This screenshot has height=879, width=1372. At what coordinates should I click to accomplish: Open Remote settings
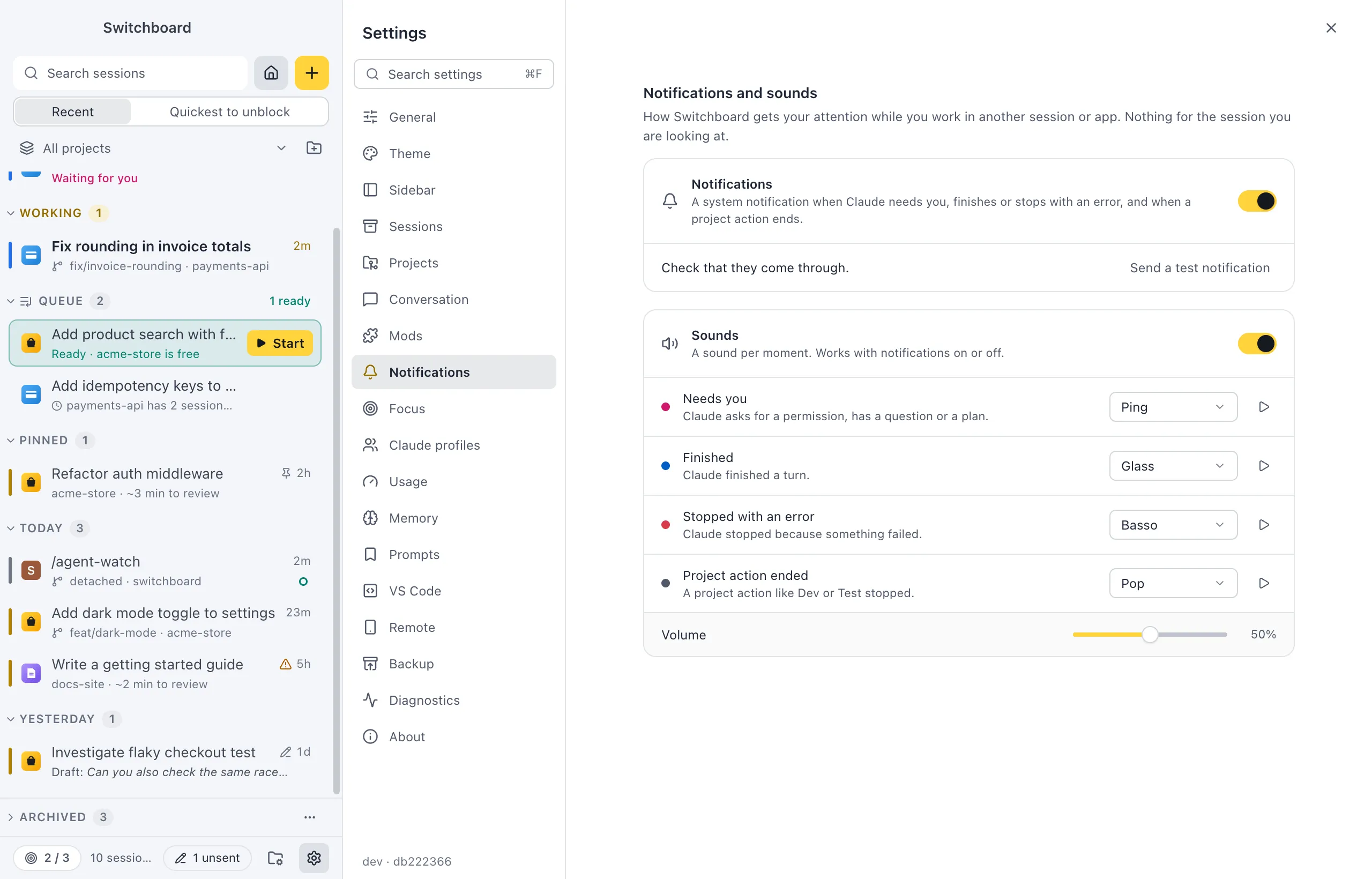454,627
